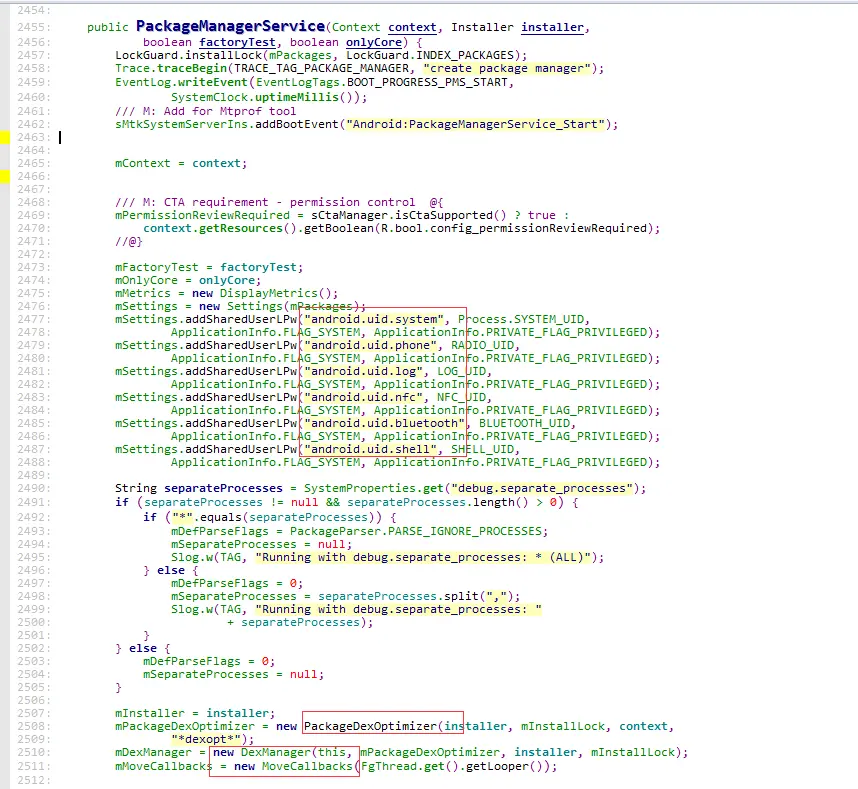This screenshot has width=858, height=789.
Task: Select line number 2490 in the gutter
Action: (x=33, y=488)
